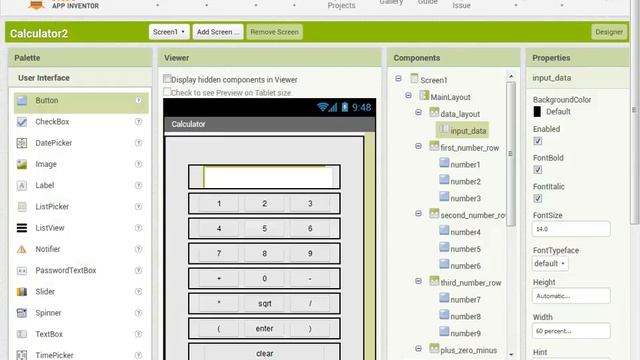The height and width of the screenshot is (360, 640).
Task: Select the PasswordTextBox palette icon
Action: click(22, 270)
